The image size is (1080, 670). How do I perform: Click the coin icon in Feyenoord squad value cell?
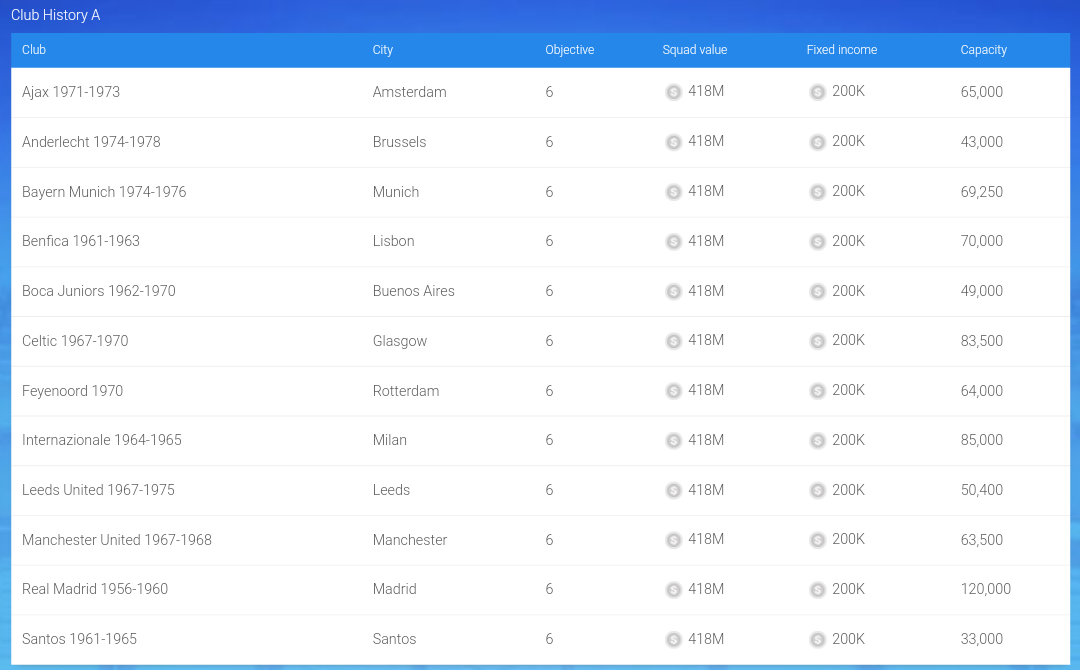[674, 391]
